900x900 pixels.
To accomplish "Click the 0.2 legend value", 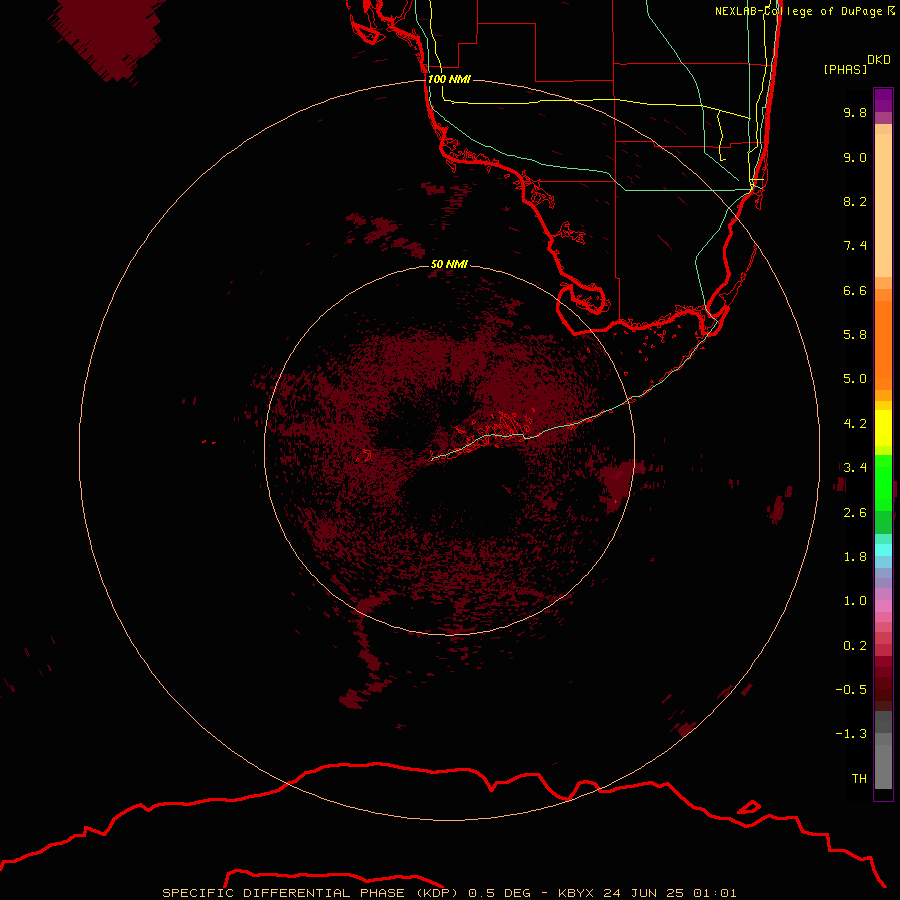I will coord(855,646).
